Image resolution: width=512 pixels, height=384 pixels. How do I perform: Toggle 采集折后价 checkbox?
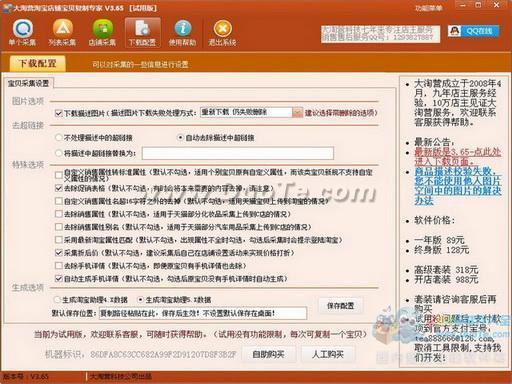pyautogui.click(x=59, y=253)
